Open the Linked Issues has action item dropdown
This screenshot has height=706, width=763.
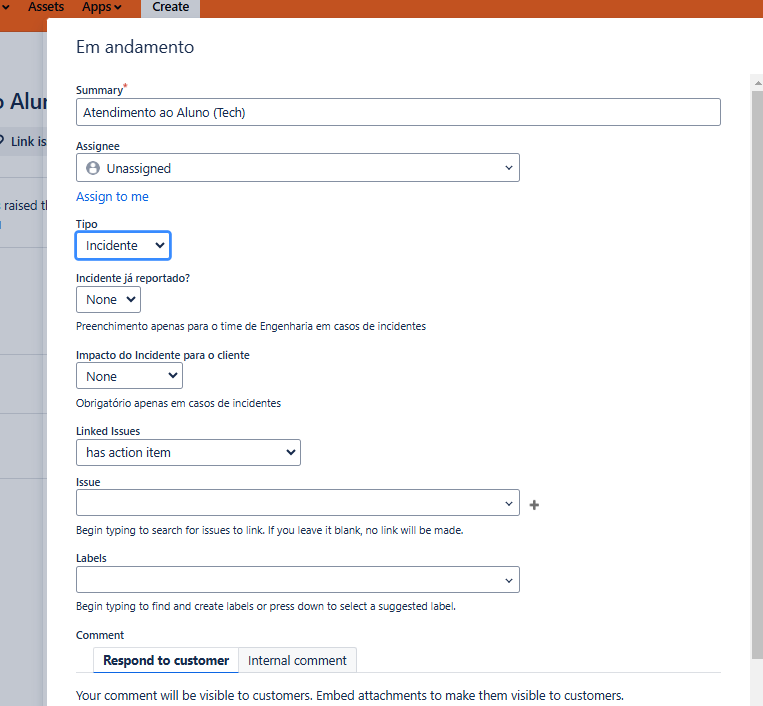tap(188, 453)
